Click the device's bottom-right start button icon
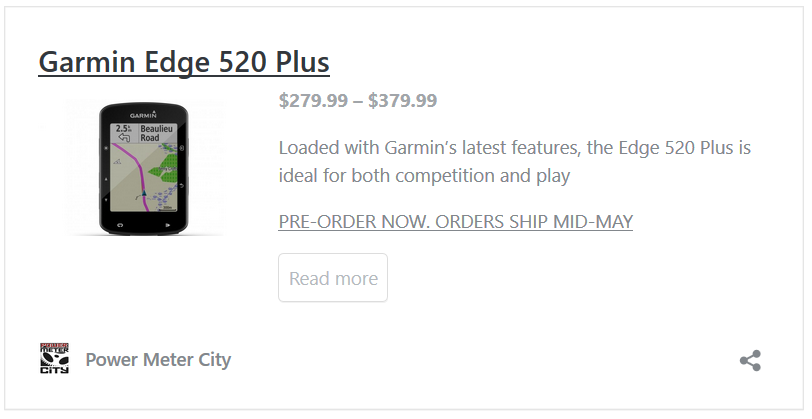Screen dimensions: 812x419 167,225
